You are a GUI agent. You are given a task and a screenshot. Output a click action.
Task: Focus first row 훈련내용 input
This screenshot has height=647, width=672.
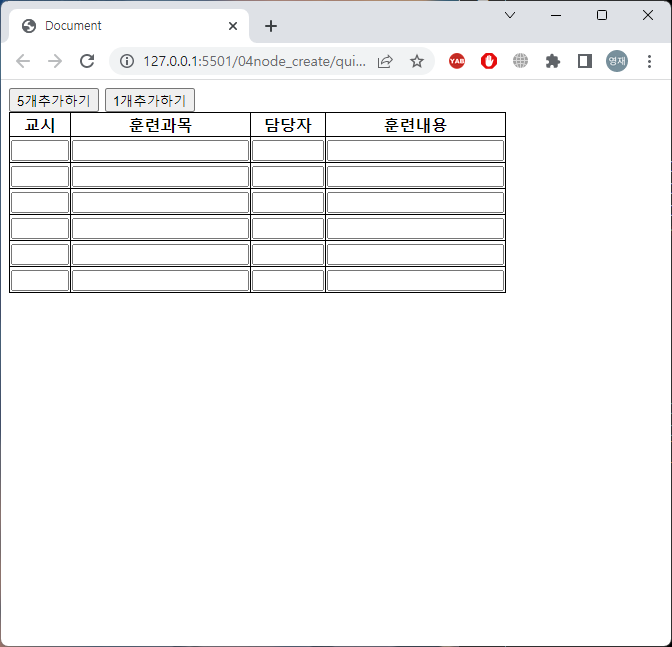point(415,150)
